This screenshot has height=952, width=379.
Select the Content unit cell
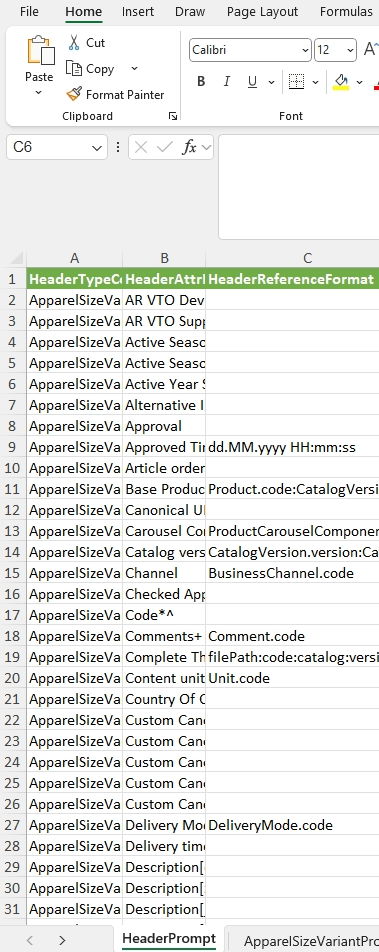(164, 678)
